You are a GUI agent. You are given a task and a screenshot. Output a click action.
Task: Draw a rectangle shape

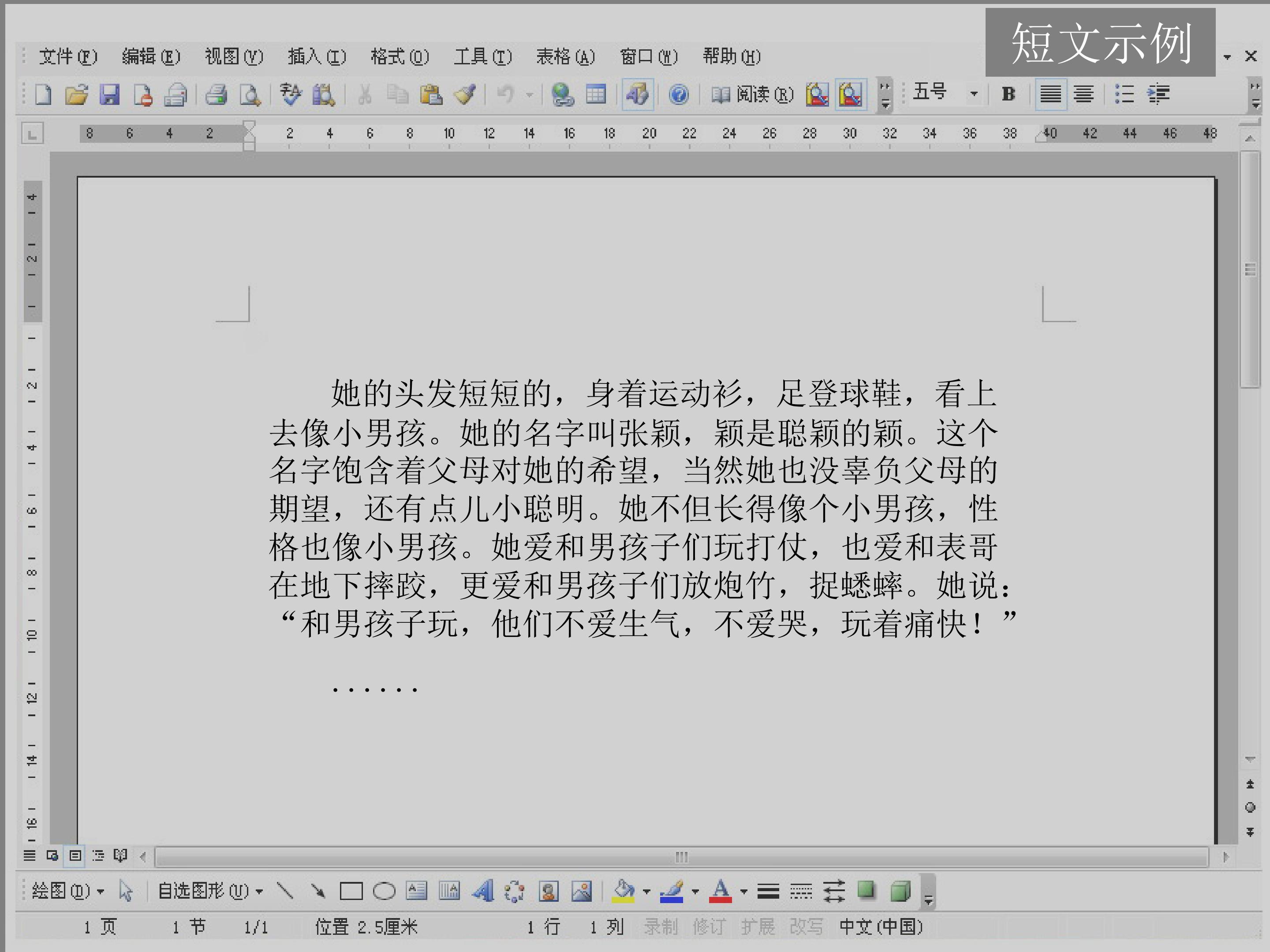[351, 891]
